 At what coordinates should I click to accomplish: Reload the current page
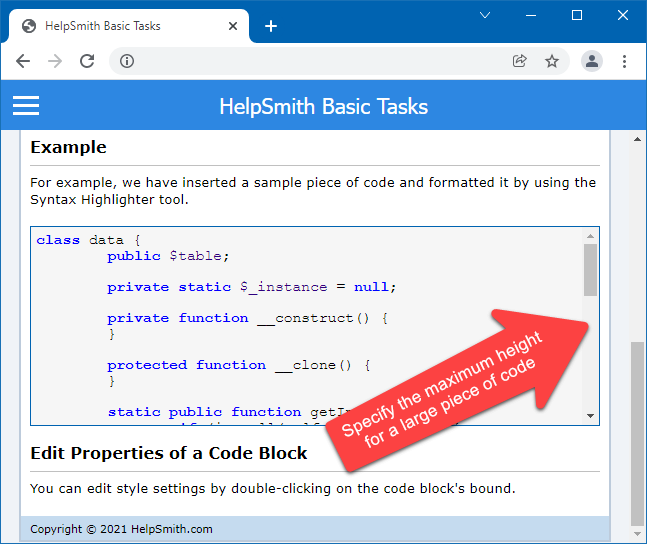[x=87, y=61]
